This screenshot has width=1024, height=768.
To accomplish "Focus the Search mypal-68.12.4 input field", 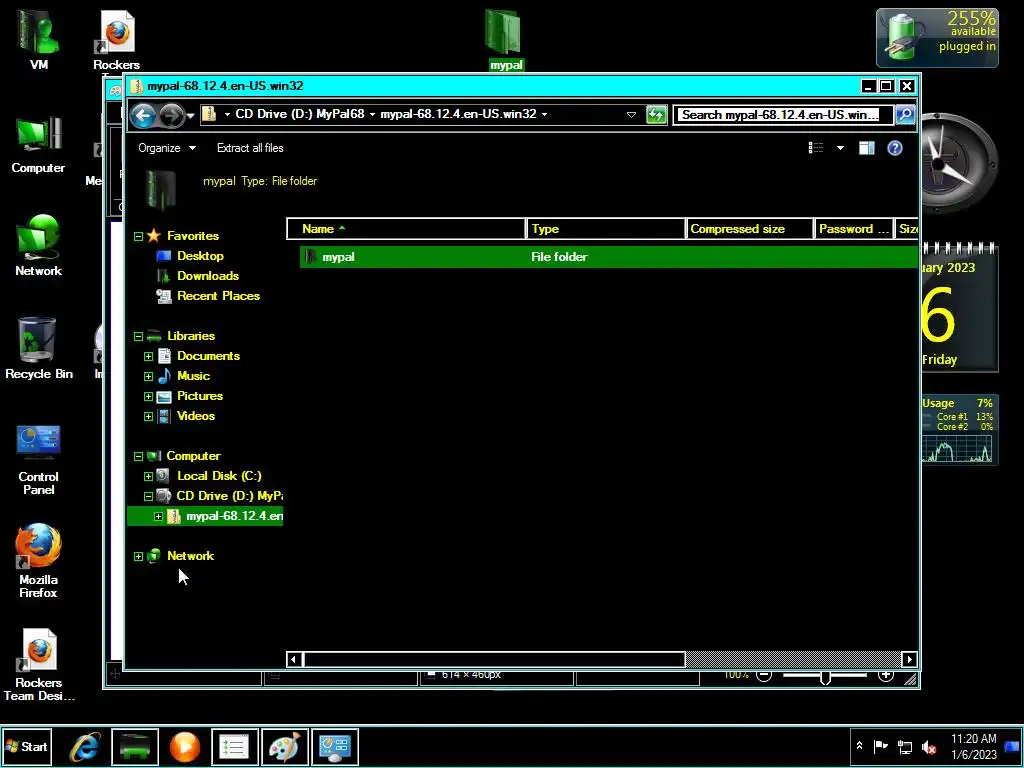I will click(x=783, y=115).
